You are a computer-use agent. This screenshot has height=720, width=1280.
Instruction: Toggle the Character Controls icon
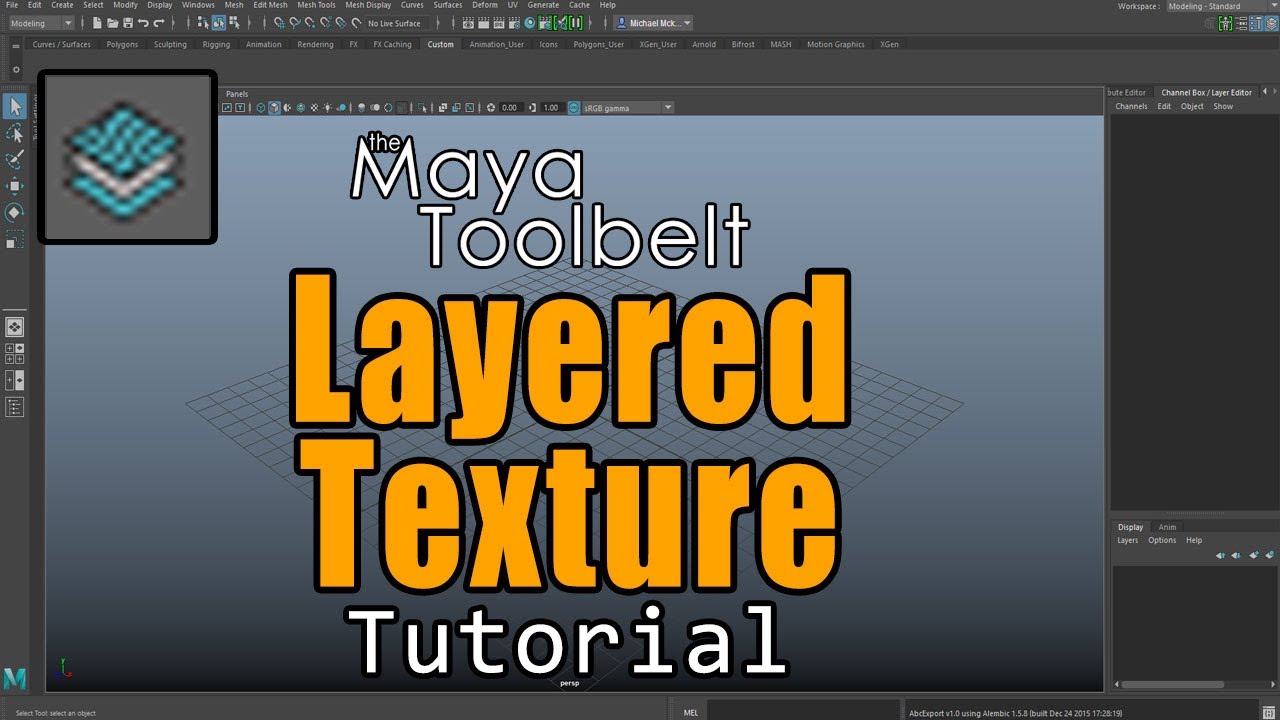pos(1225,23)
